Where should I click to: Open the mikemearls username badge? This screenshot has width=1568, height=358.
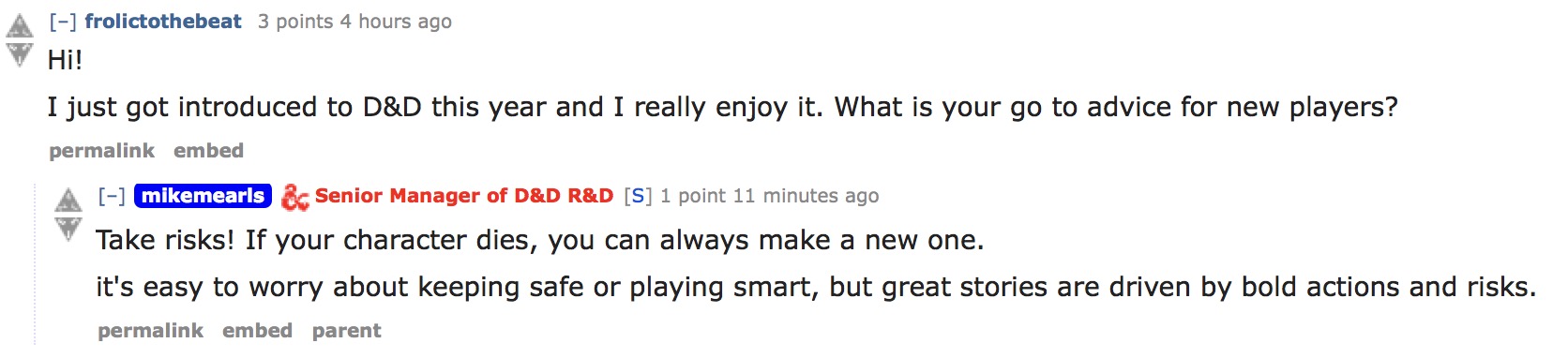click(204, 196)
